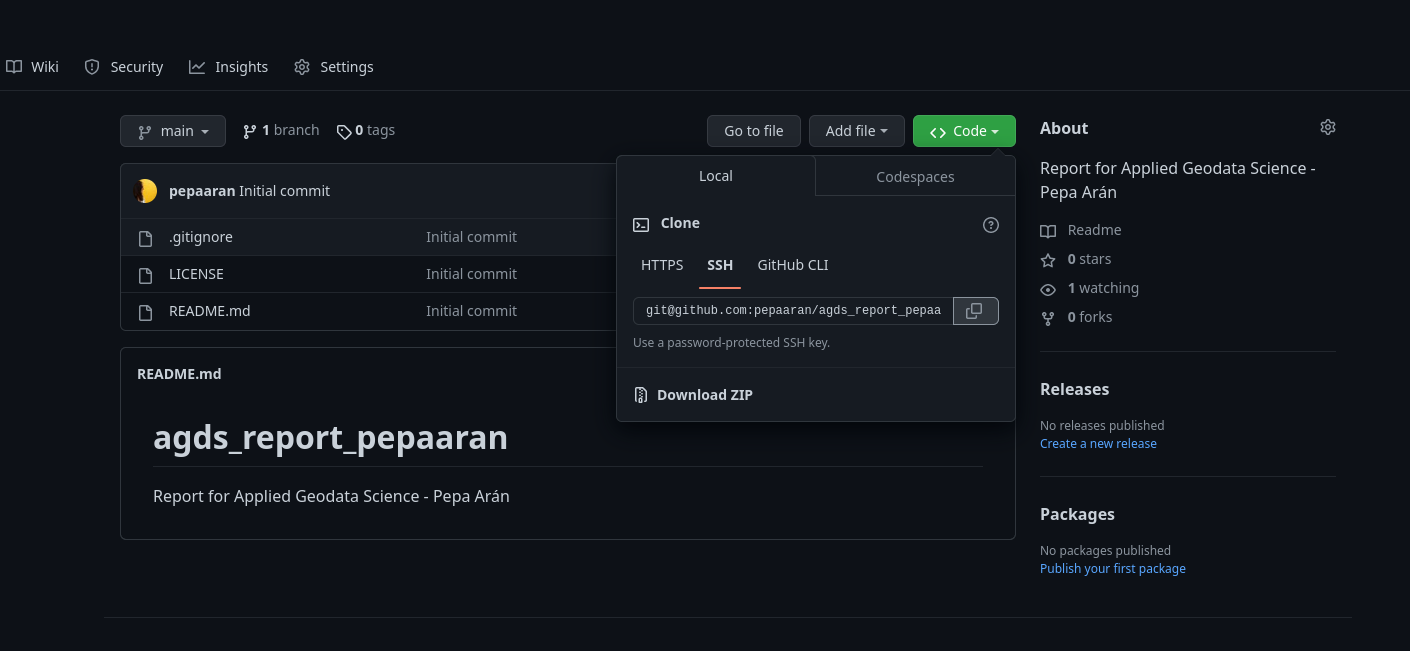Click the book icon beside Readme

click(x=1048, y=231)
